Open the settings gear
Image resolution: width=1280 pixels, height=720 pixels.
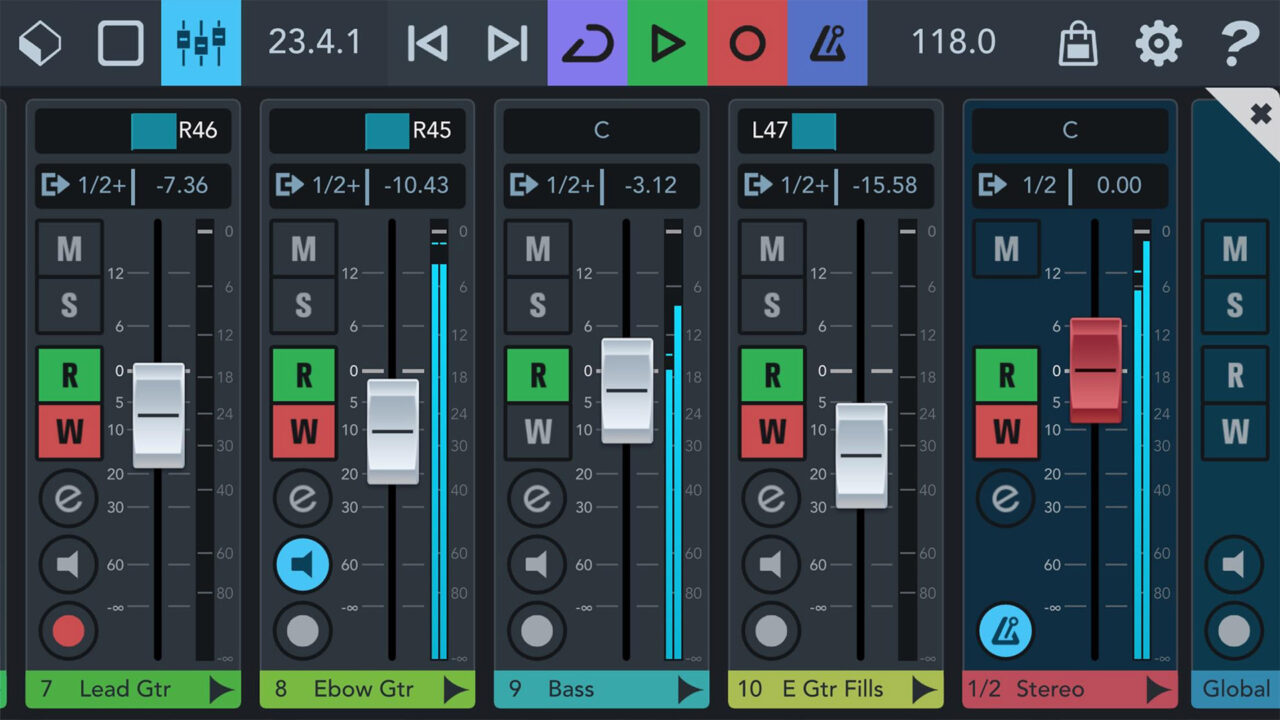coord(1157,42)
